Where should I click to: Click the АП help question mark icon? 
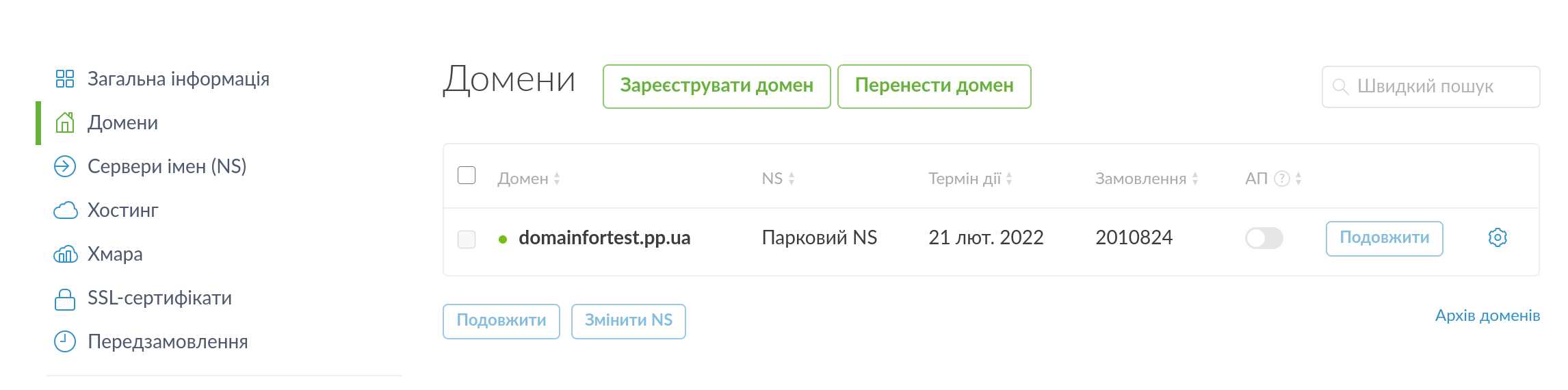pos(1282,179)
